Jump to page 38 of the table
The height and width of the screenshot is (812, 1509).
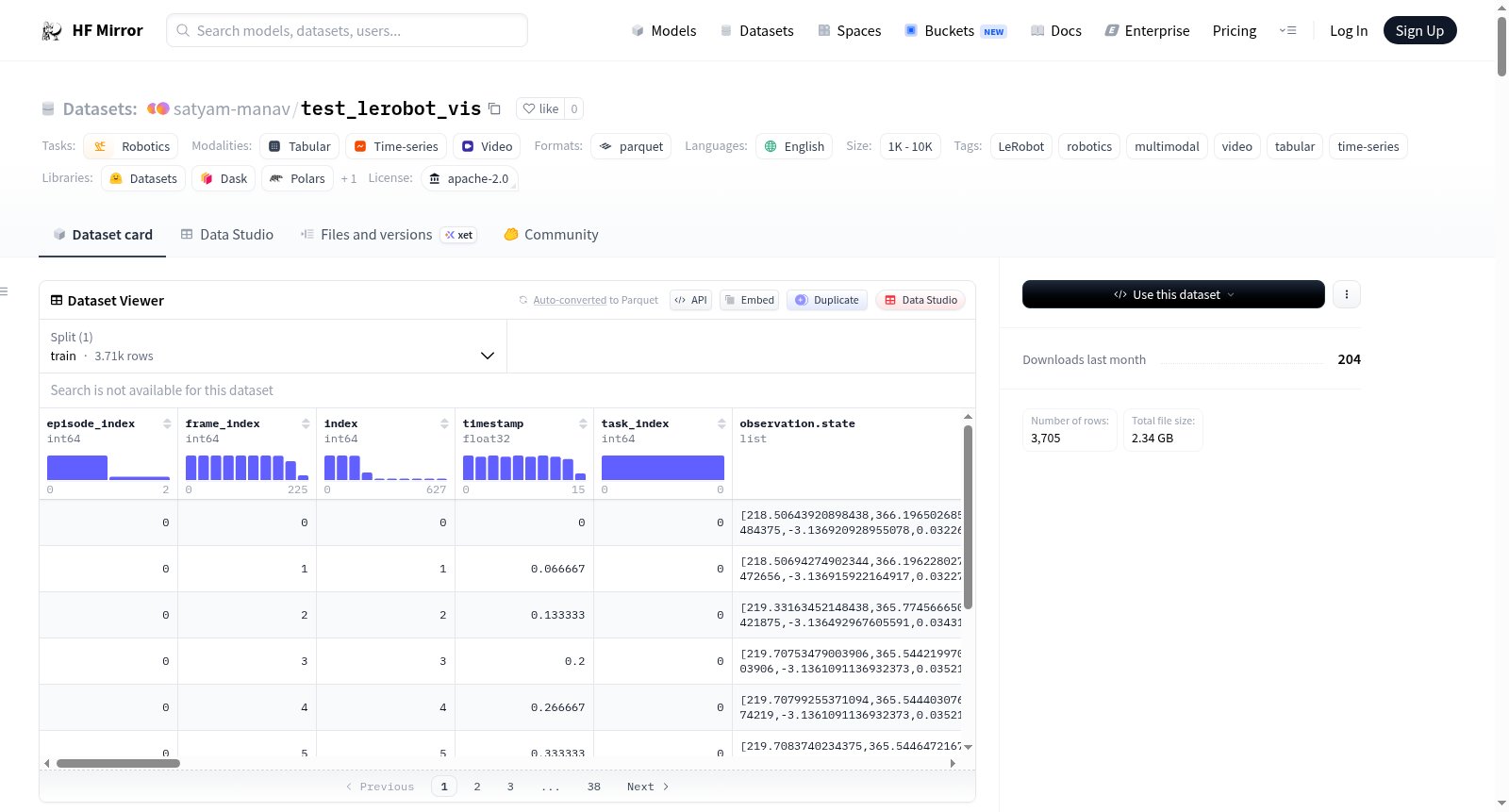[x=594, y=787]
